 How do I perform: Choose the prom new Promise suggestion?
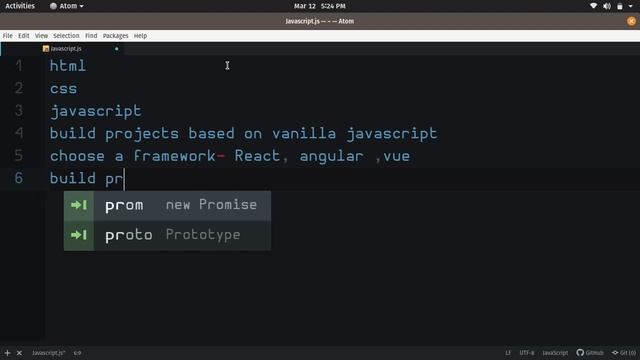[x=167, y=205]
